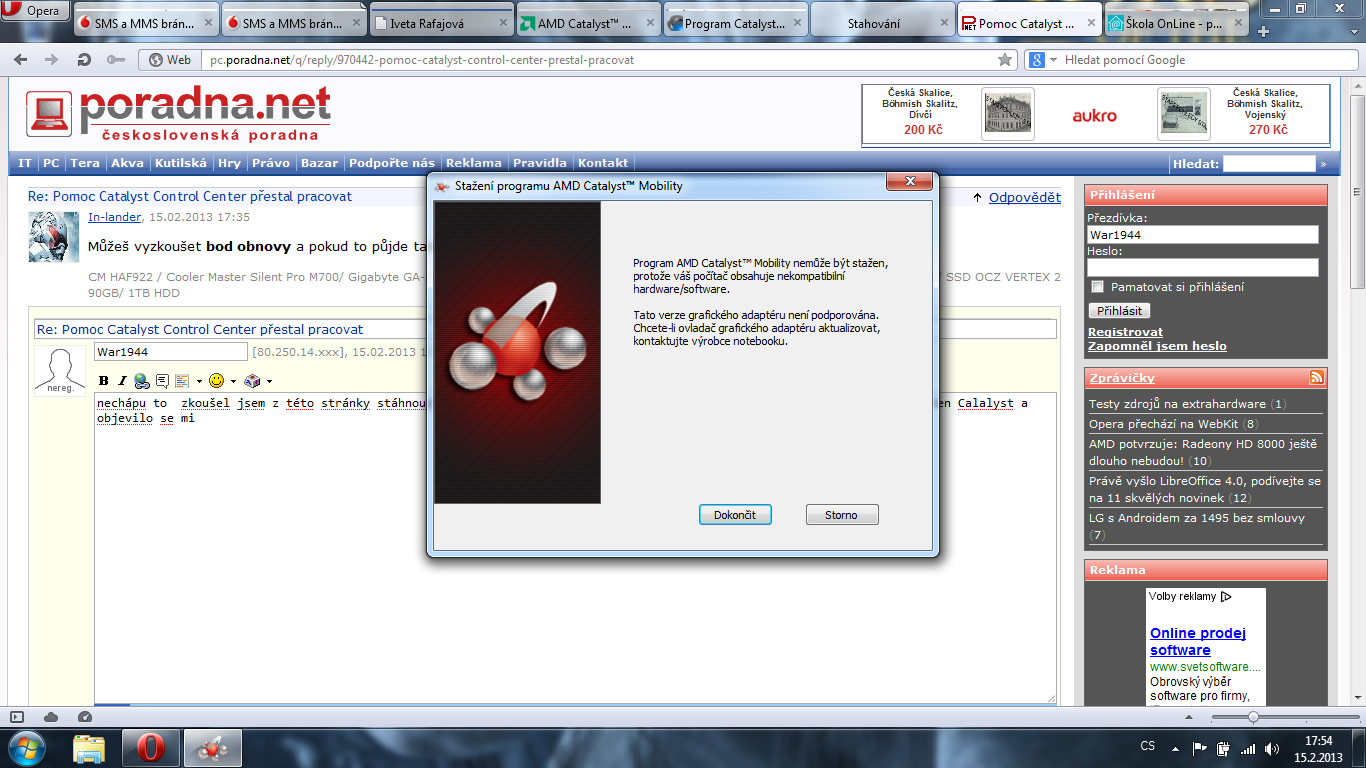Open the volume speaker tray icon
Viewport: 1366px width, 768px height.
[x=1272, y=748]
